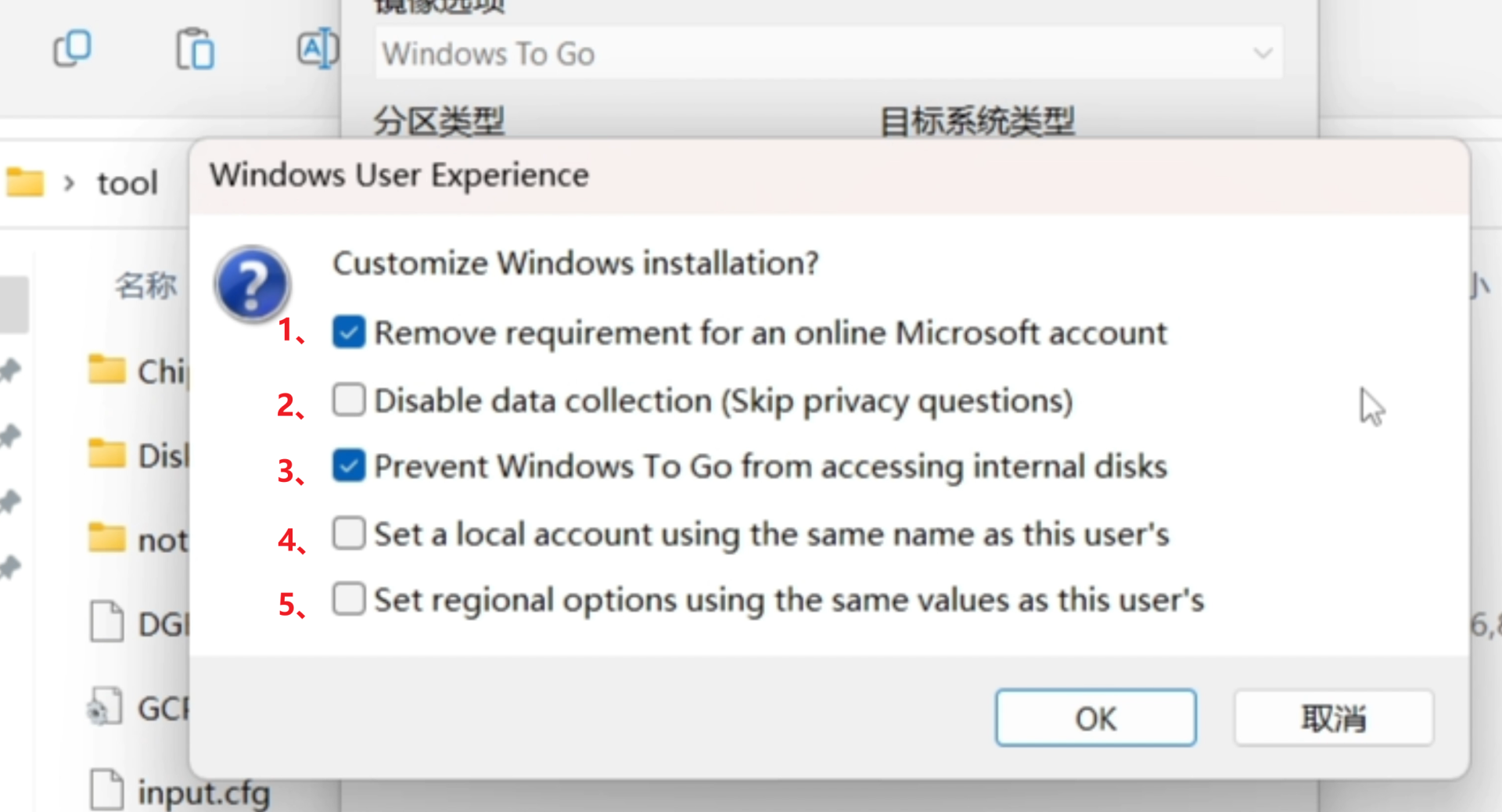Check Set a local account using same name
Image resolution: width=1502 pixels, height=812 pixels.
pos(348,534)
